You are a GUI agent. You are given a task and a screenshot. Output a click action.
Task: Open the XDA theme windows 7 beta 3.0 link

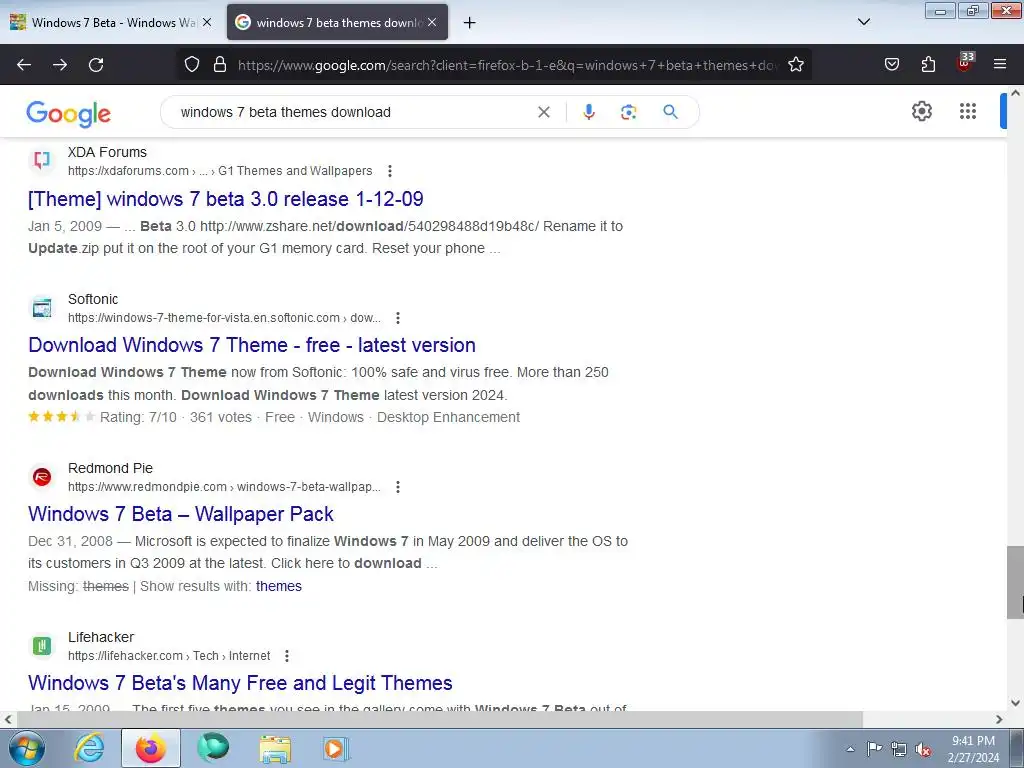pos(226,199)
